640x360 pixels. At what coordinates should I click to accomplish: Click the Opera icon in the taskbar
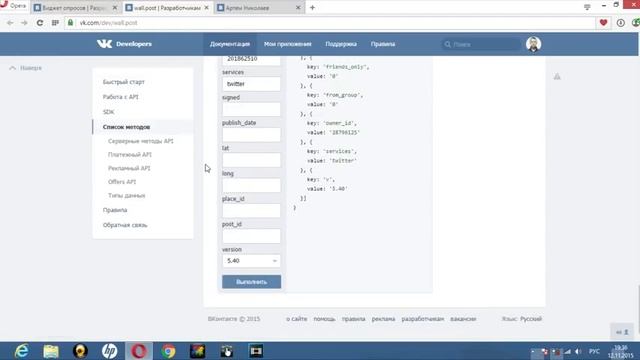click(139, 351)
